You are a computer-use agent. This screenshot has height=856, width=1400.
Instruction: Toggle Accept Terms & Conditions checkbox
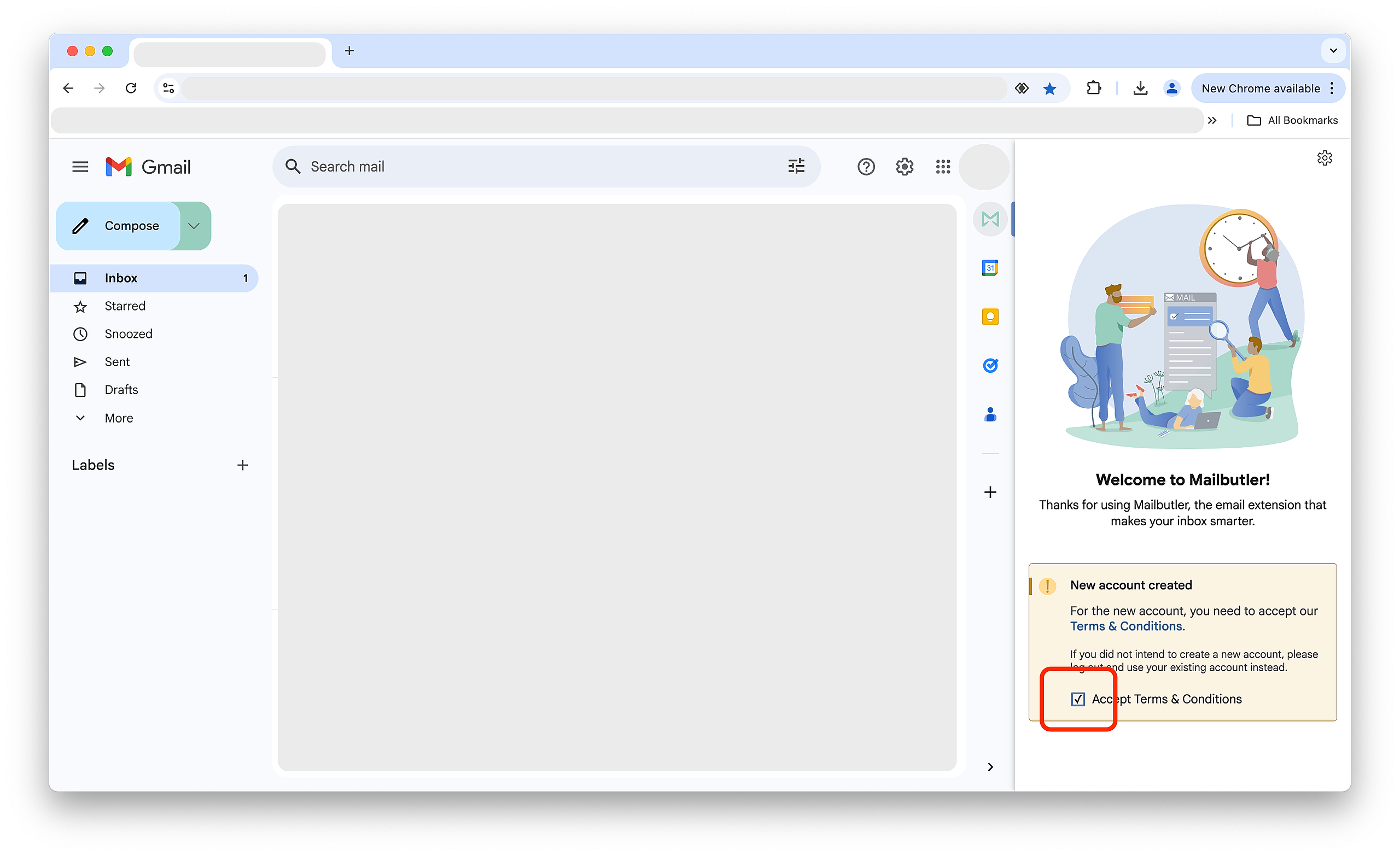(1078, 699)
